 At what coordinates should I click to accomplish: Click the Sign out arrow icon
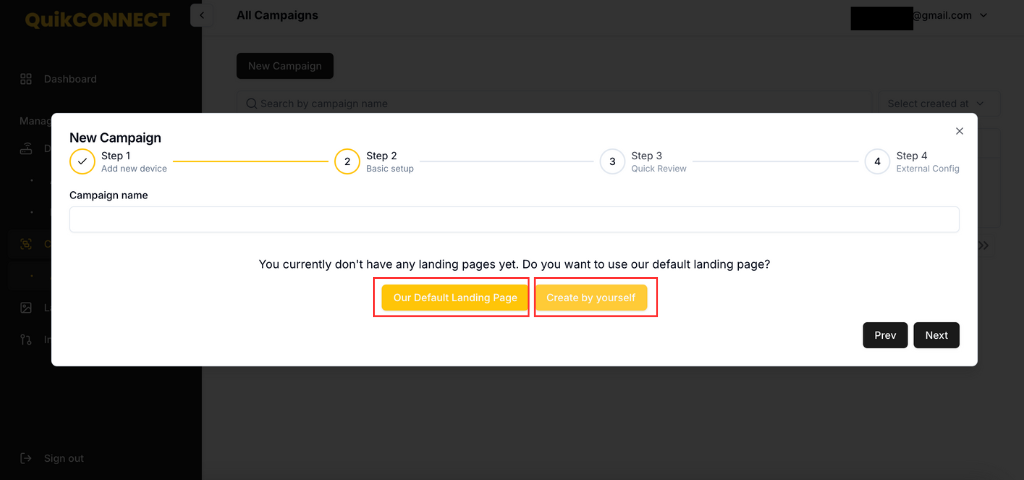[x=26, y=458]
